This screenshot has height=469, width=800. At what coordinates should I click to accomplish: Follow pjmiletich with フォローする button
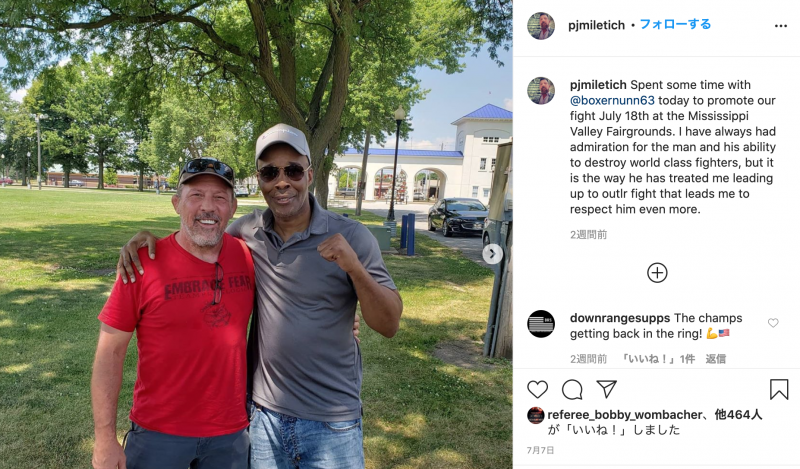point(674,24)
